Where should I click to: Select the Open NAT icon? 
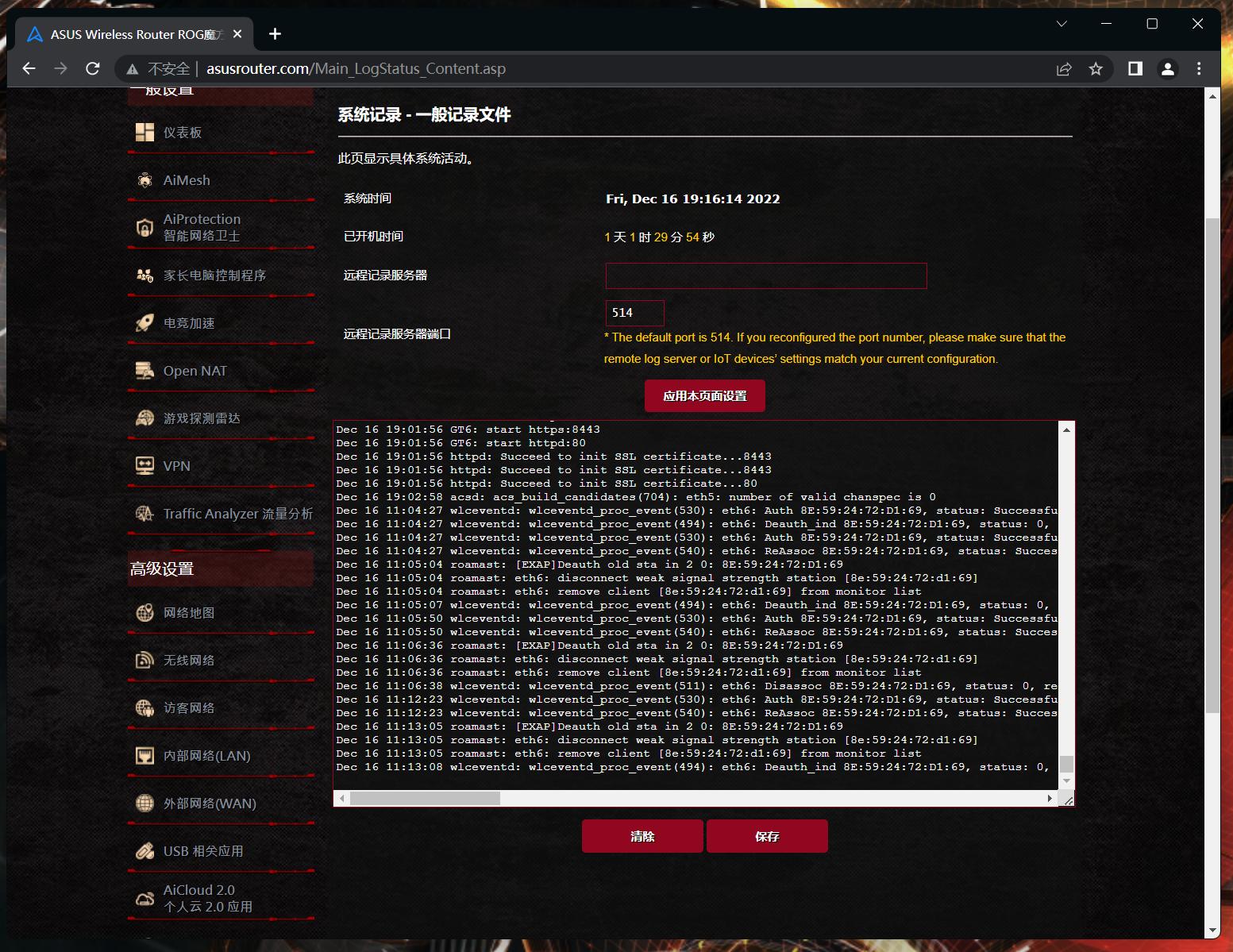click(144, 371)
